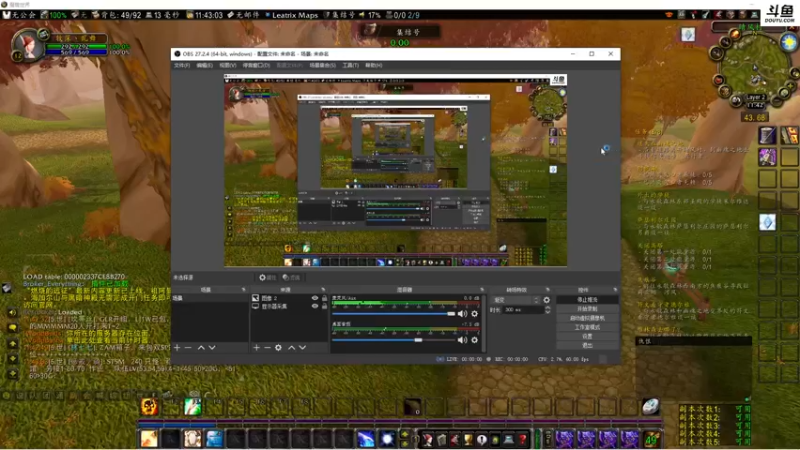Click the sun tracking button by minimap
Screen dimensions: 800x450
(x=791, y=41)
